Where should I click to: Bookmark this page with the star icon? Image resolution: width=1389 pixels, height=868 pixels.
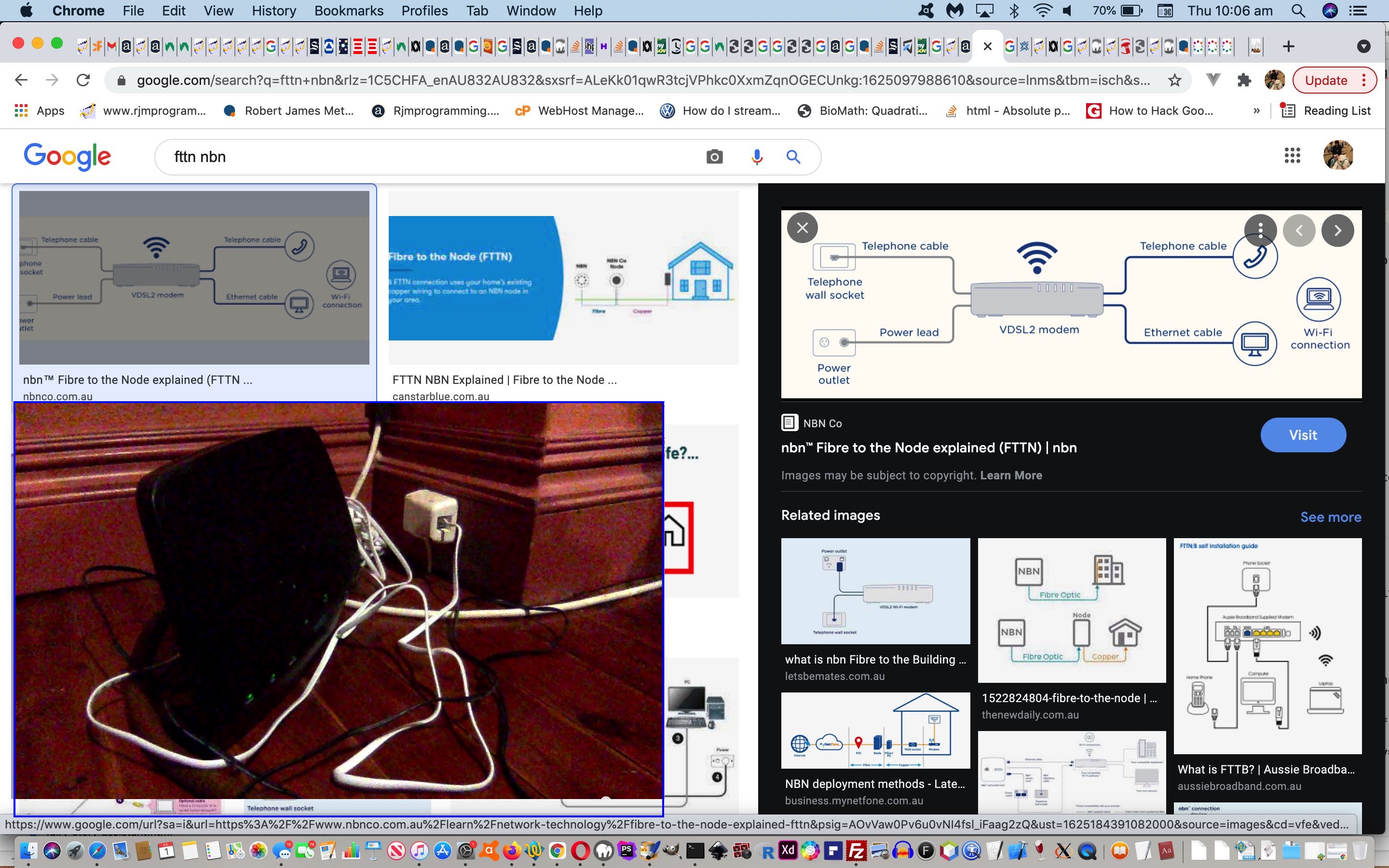pyautogui.click(x=1175, y=81)
